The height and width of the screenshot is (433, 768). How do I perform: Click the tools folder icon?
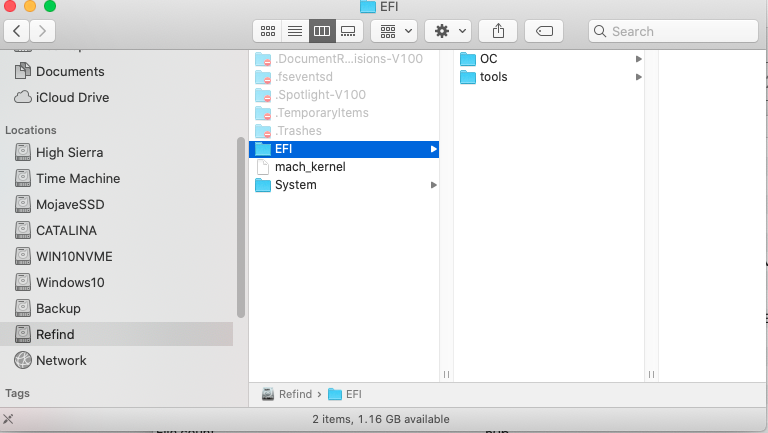click(468, 77)
